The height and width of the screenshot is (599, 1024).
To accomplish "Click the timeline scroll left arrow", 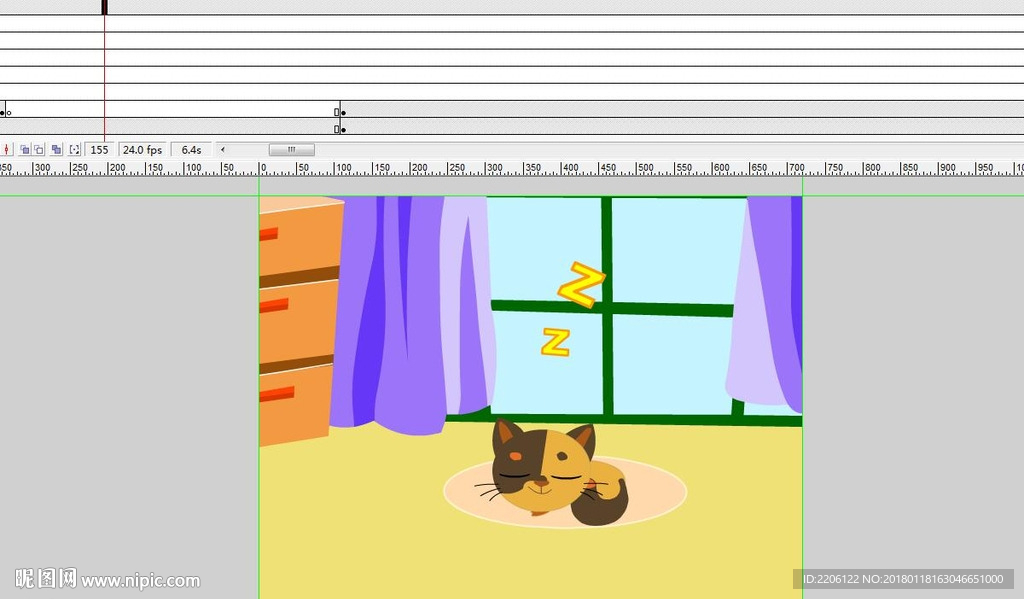I will tap(223, 150).
